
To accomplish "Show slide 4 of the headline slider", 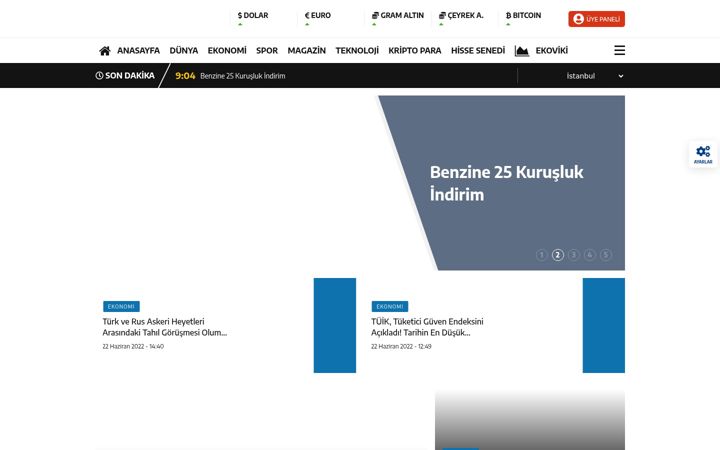I will [x=590, y=255].
